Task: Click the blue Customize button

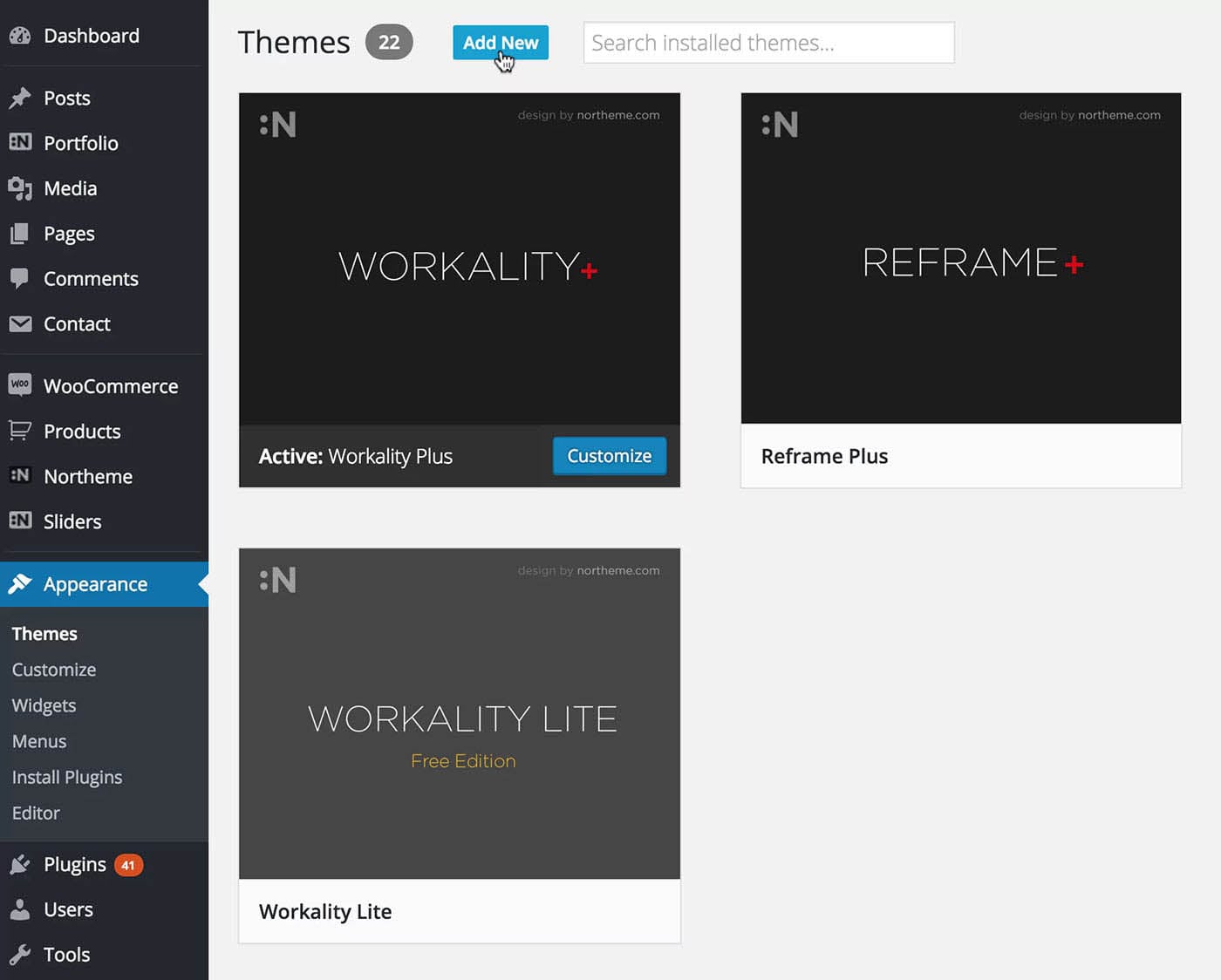Action: pyautogui.click(x=610, y=456)
